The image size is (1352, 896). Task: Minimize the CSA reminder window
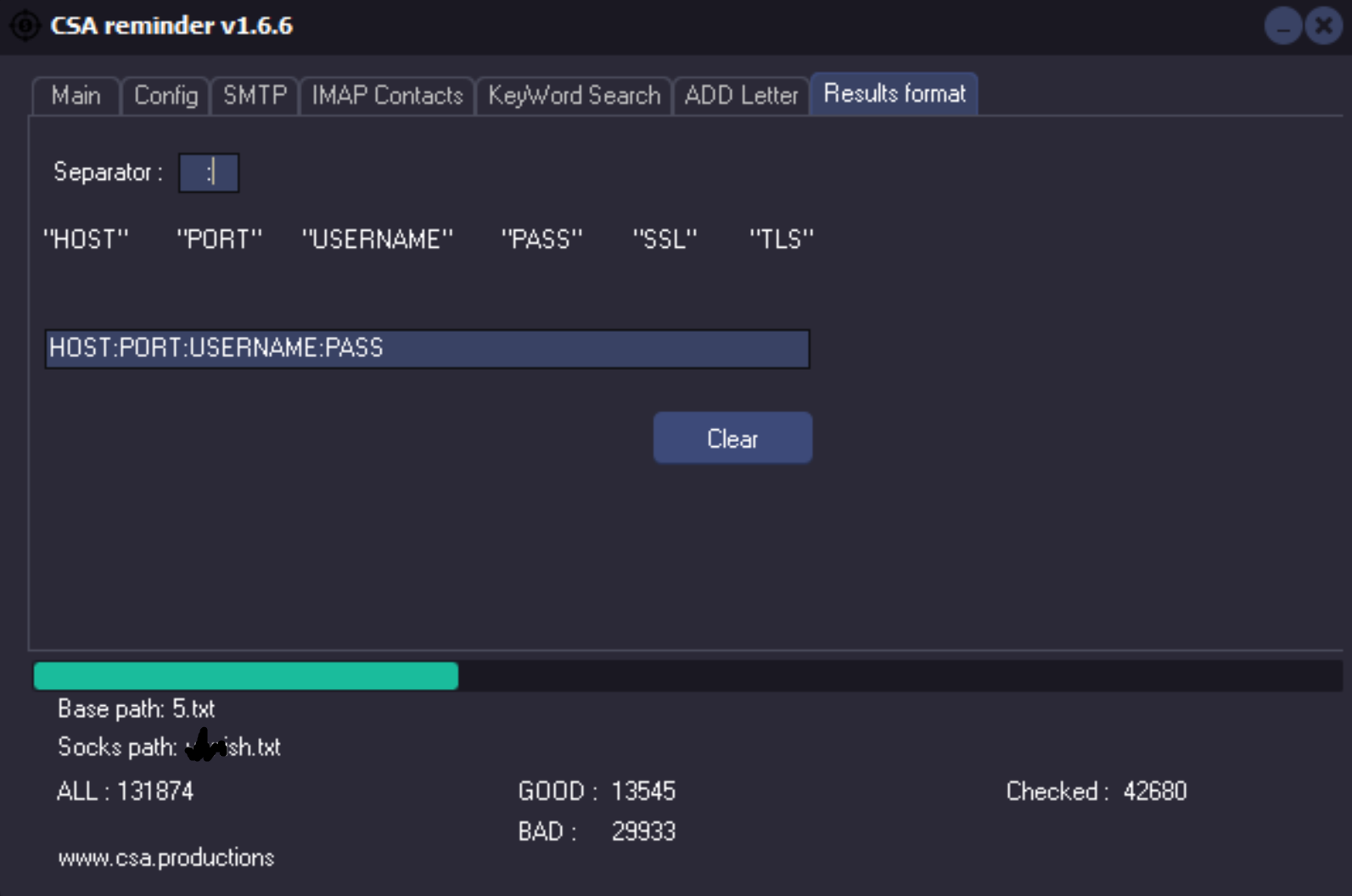(1282, 26)
